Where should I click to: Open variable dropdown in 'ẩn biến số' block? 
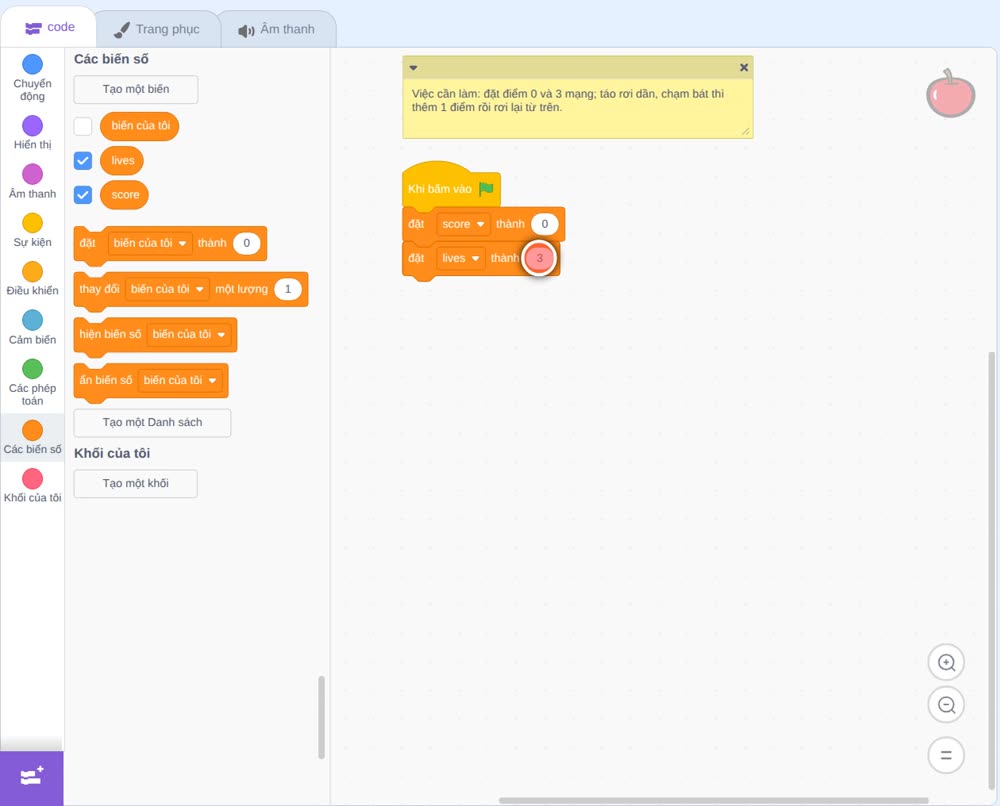(180, 380)
